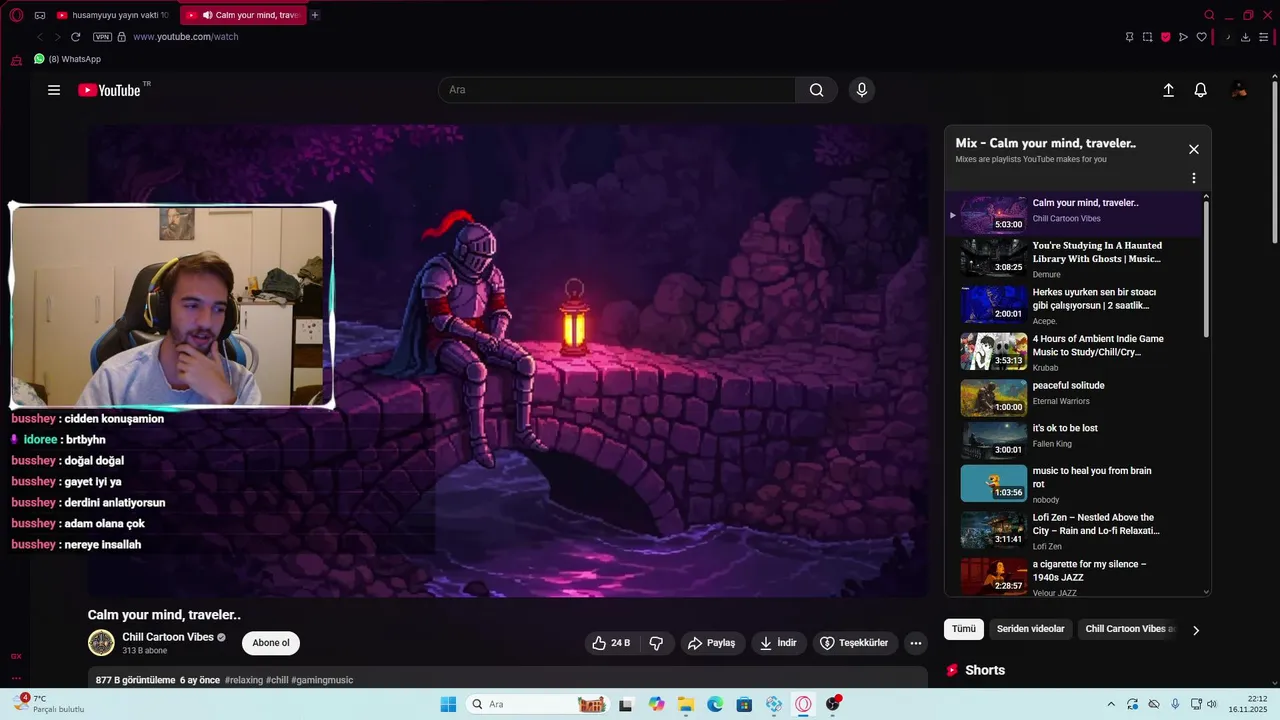Play music to heal you from brain rot
Image resolution: width=1280 pixels, height=720 pixels.
(x=1073, y=483)
